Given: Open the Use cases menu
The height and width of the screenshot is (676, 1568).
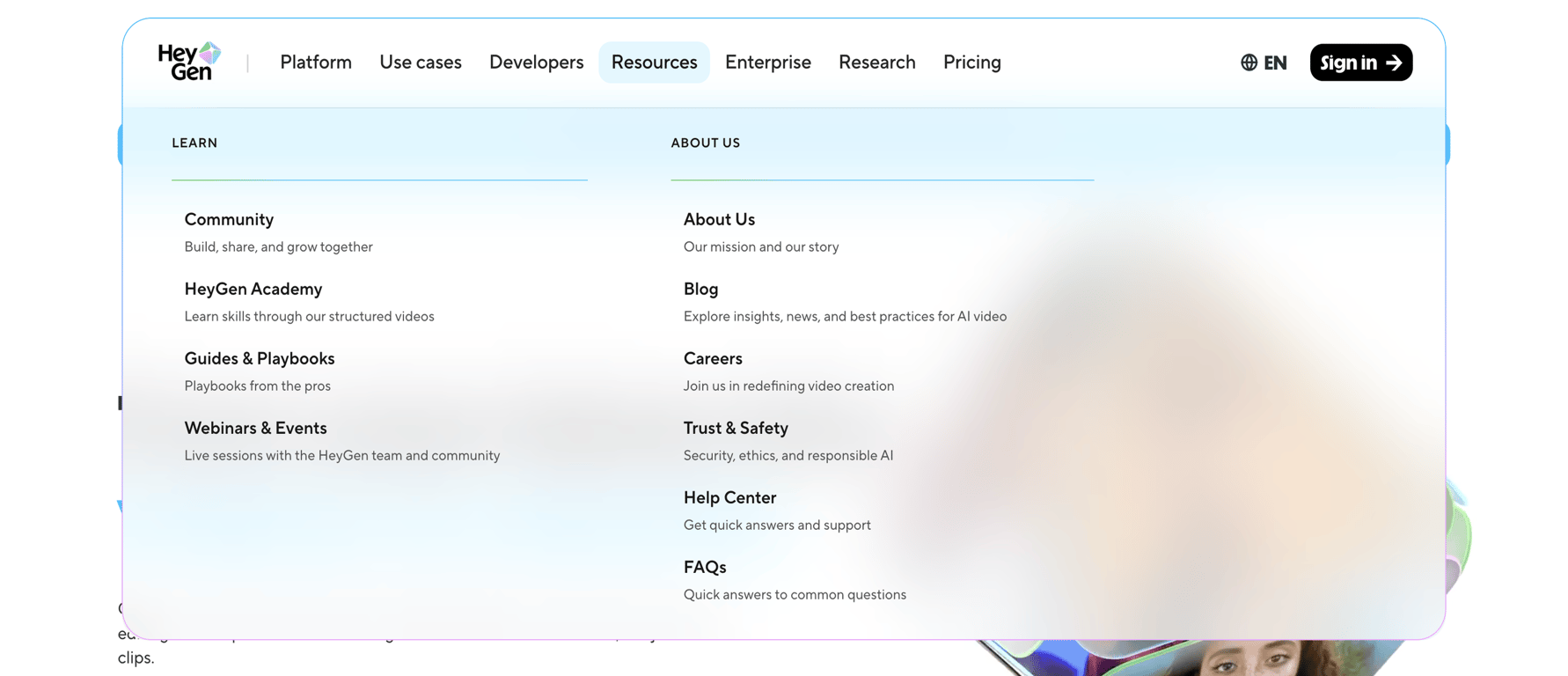Looking at the screenshot, I should coord(421,62).
